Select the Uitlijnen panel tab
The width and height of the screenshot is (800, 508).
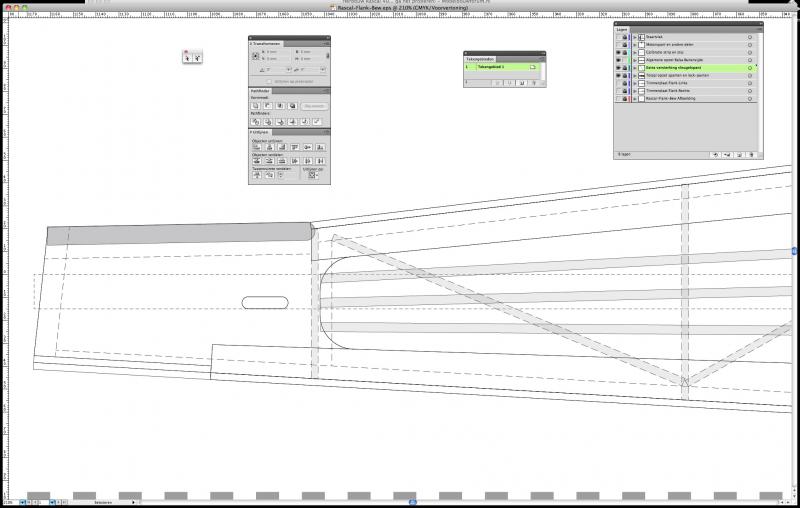pyautogui.click(x=259, y=132)
